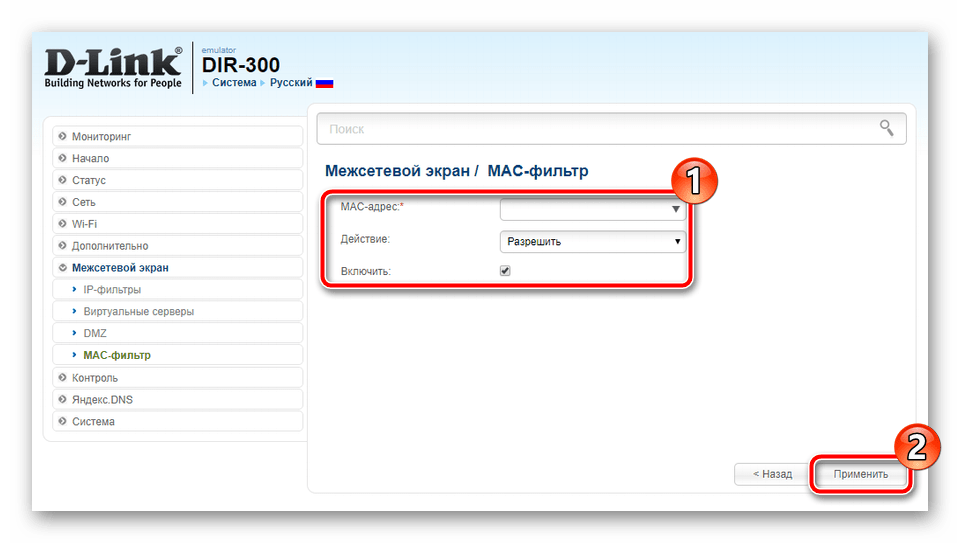Expand the Wi-Fi section
Screen dimensions: 960x543
[178, 224]
